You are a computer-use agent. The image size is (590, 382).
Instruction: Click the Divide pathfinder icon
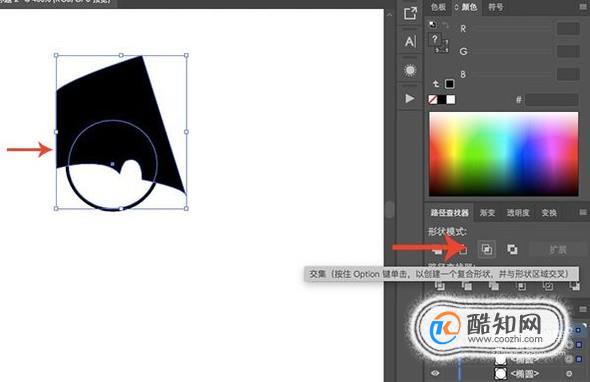click(x=439, y=286)
